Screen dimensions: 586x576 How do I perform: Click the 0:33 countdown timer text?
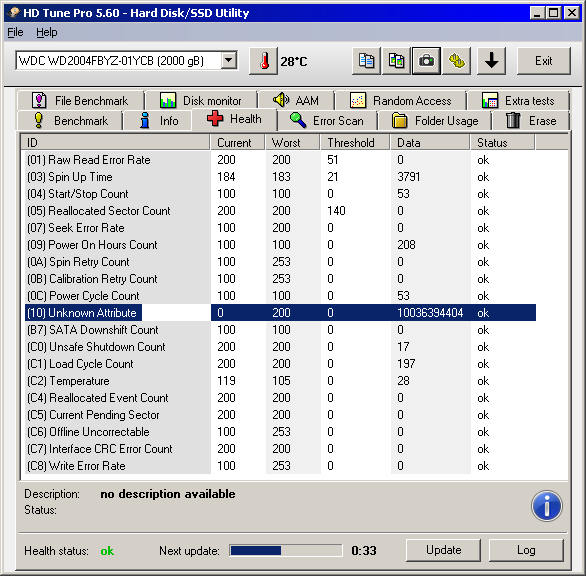pyautogui.click(x=364, y=551)
